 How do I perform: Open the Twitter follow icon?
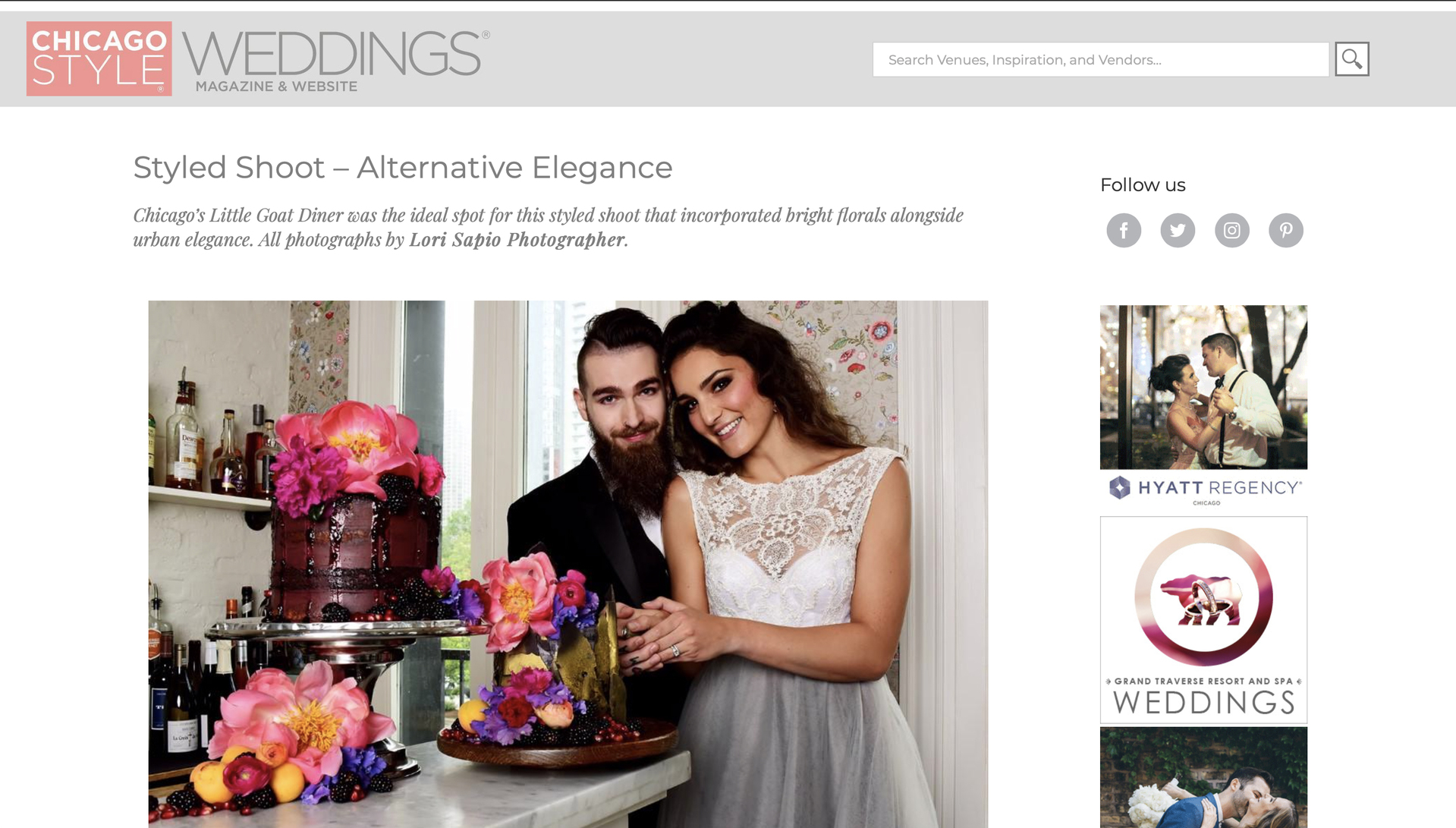[x=1178, y=231]
